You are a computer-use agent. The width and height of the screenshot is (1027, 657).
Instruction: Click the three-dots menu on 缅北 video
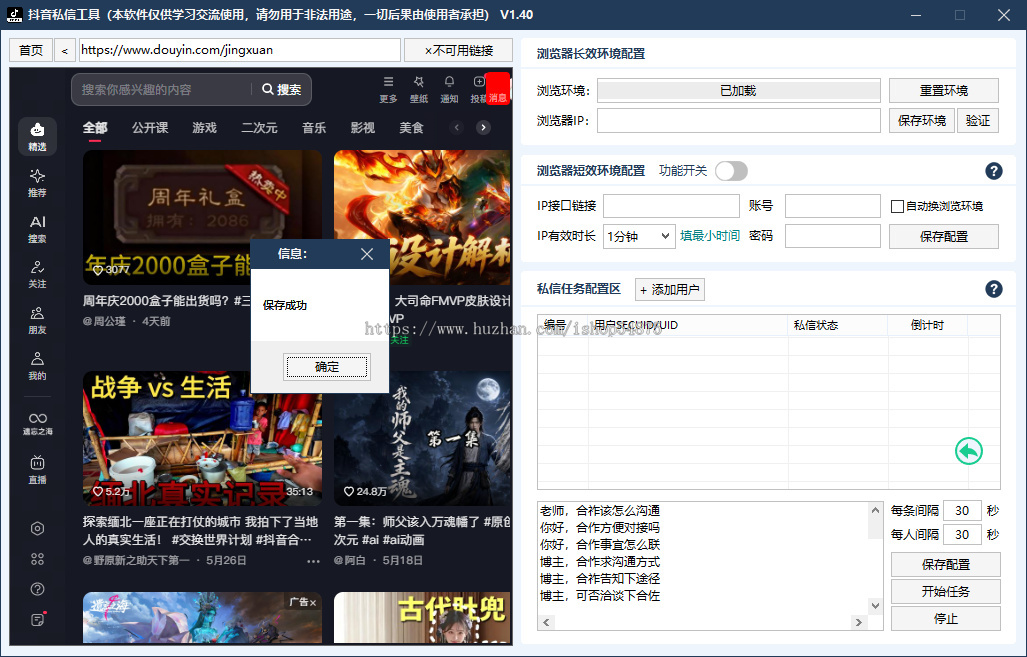pyautogui.click(x=313, y=561)
